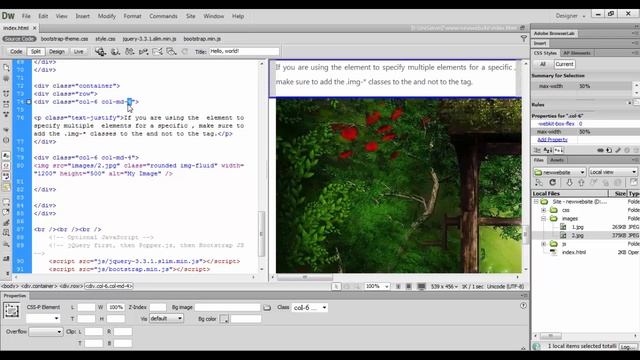Click the Bg color swatch
This screenshot has height=360, width=640.
224,319
